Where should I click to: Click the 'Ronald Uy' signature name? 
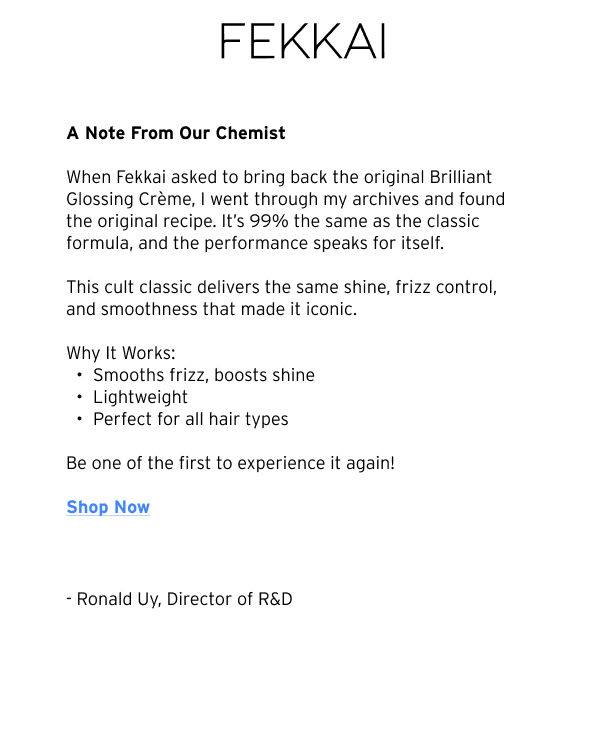click(x=118, y=599)
